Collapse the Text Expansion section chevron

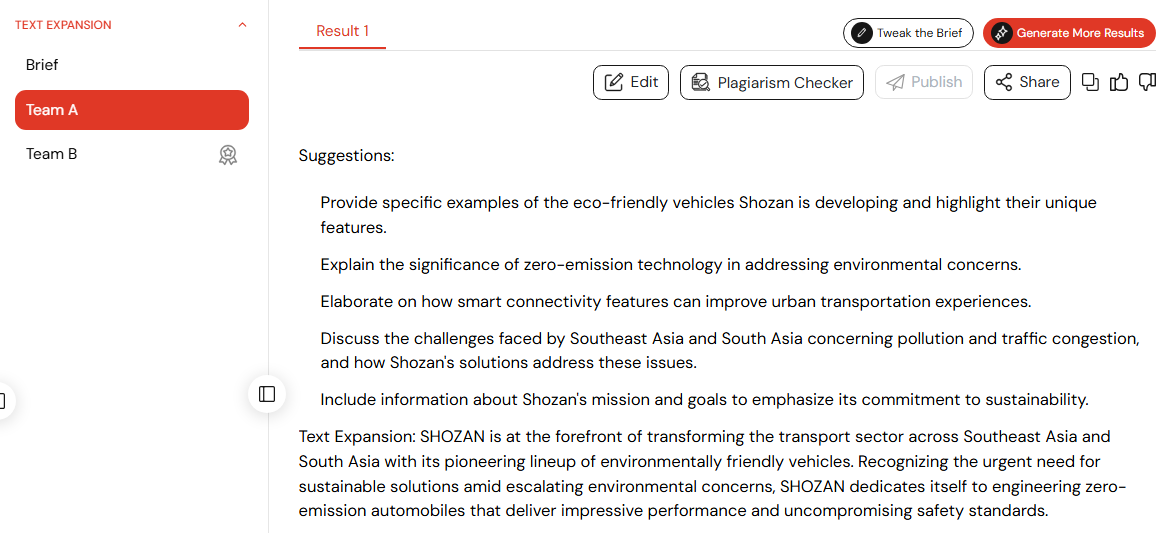click(242, 25)
